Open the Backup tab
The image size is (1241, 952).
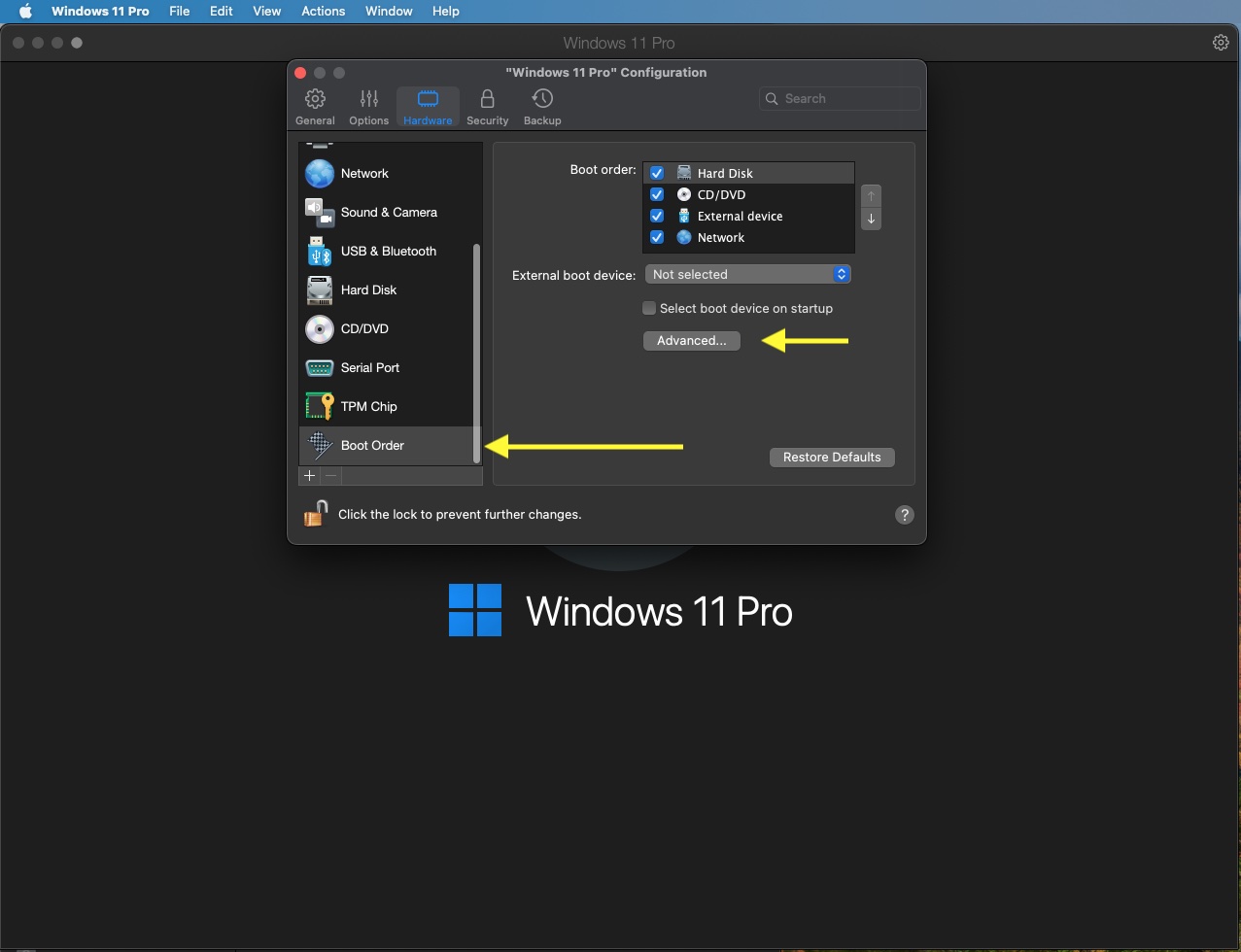(542, 107)
